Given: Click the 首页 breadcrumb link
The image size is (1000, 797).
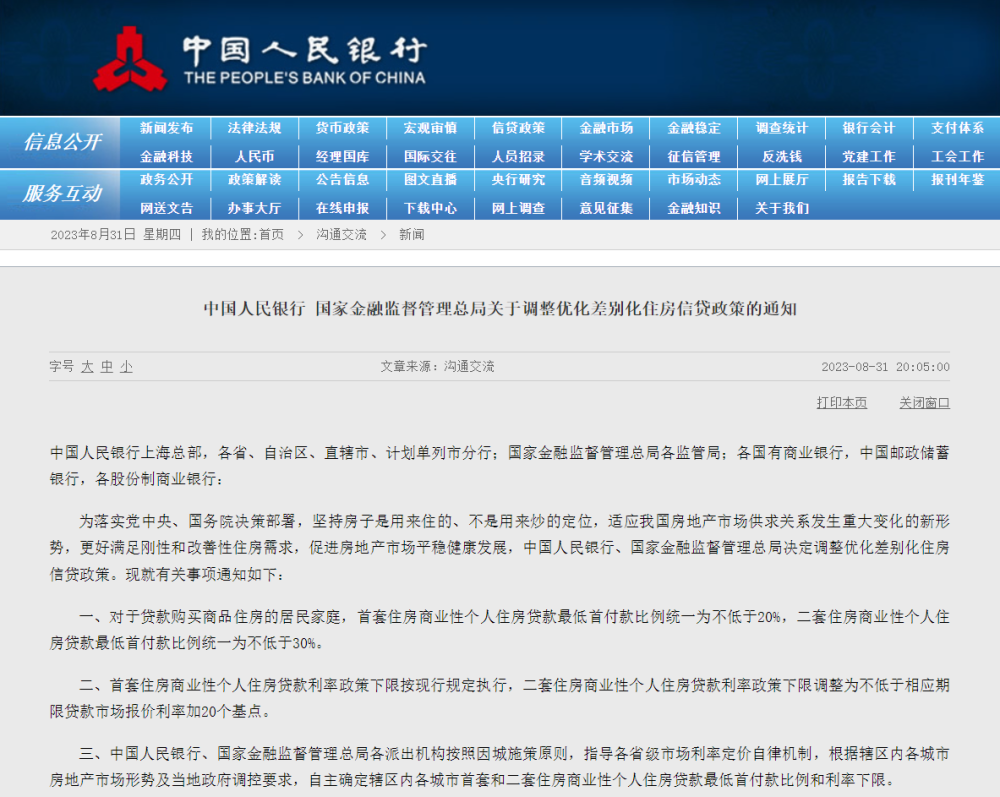Looking at the screenshot, I should click(271, 234).
